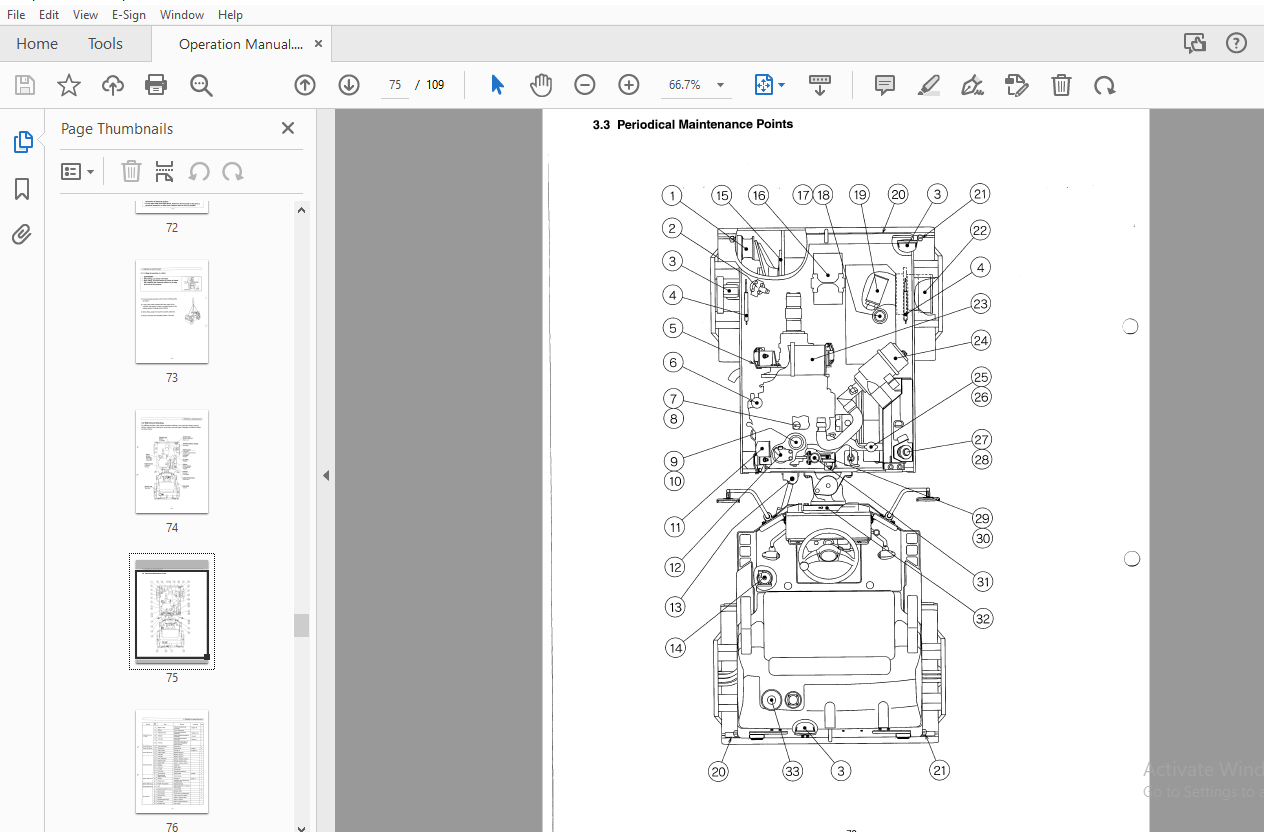Add the document to starred files
Viewport: 1264px width, 832px height.
pyautogui.click(x=68, y=85)
